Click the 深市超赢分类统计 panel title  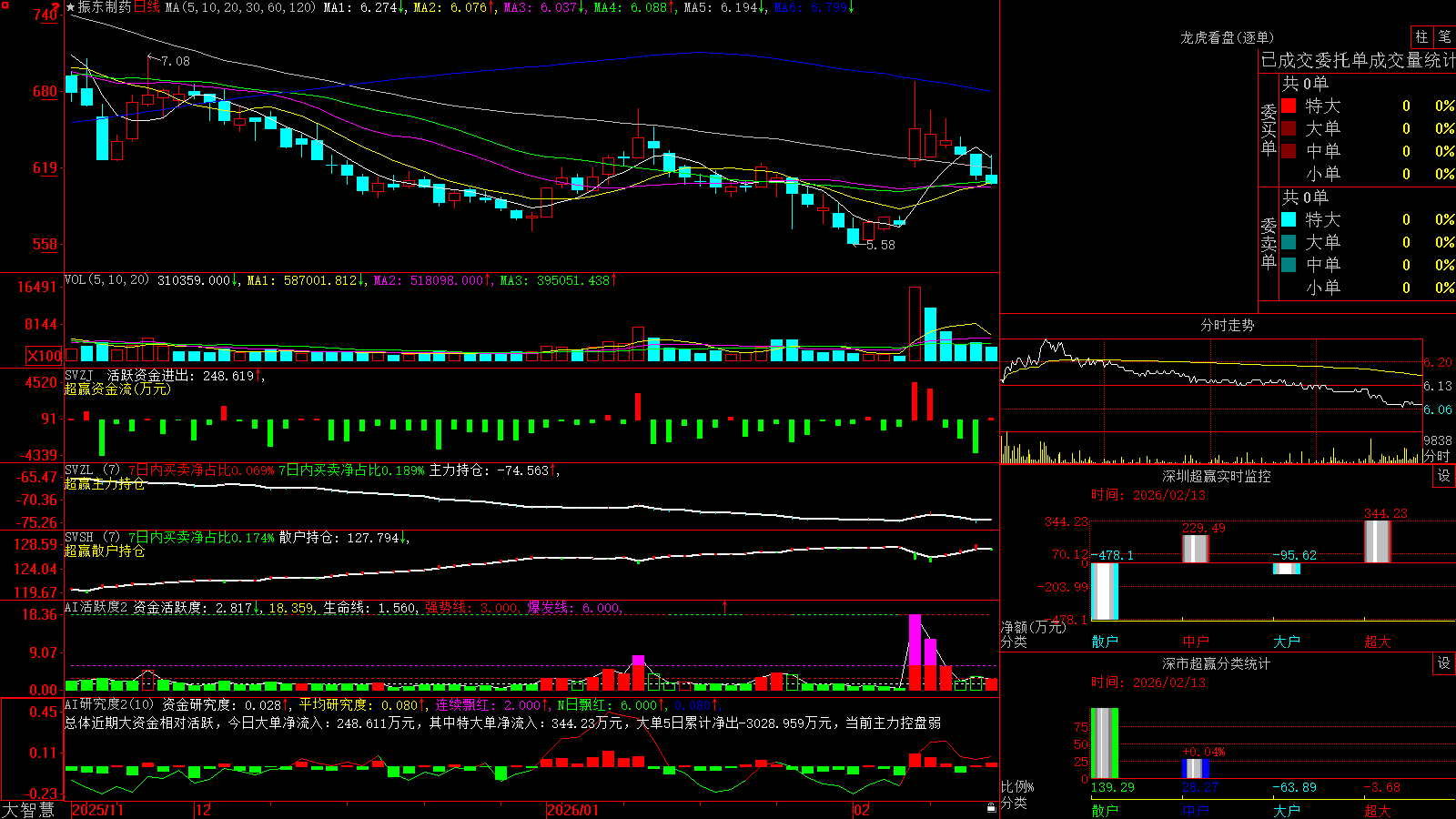(x=1216, y=663)
